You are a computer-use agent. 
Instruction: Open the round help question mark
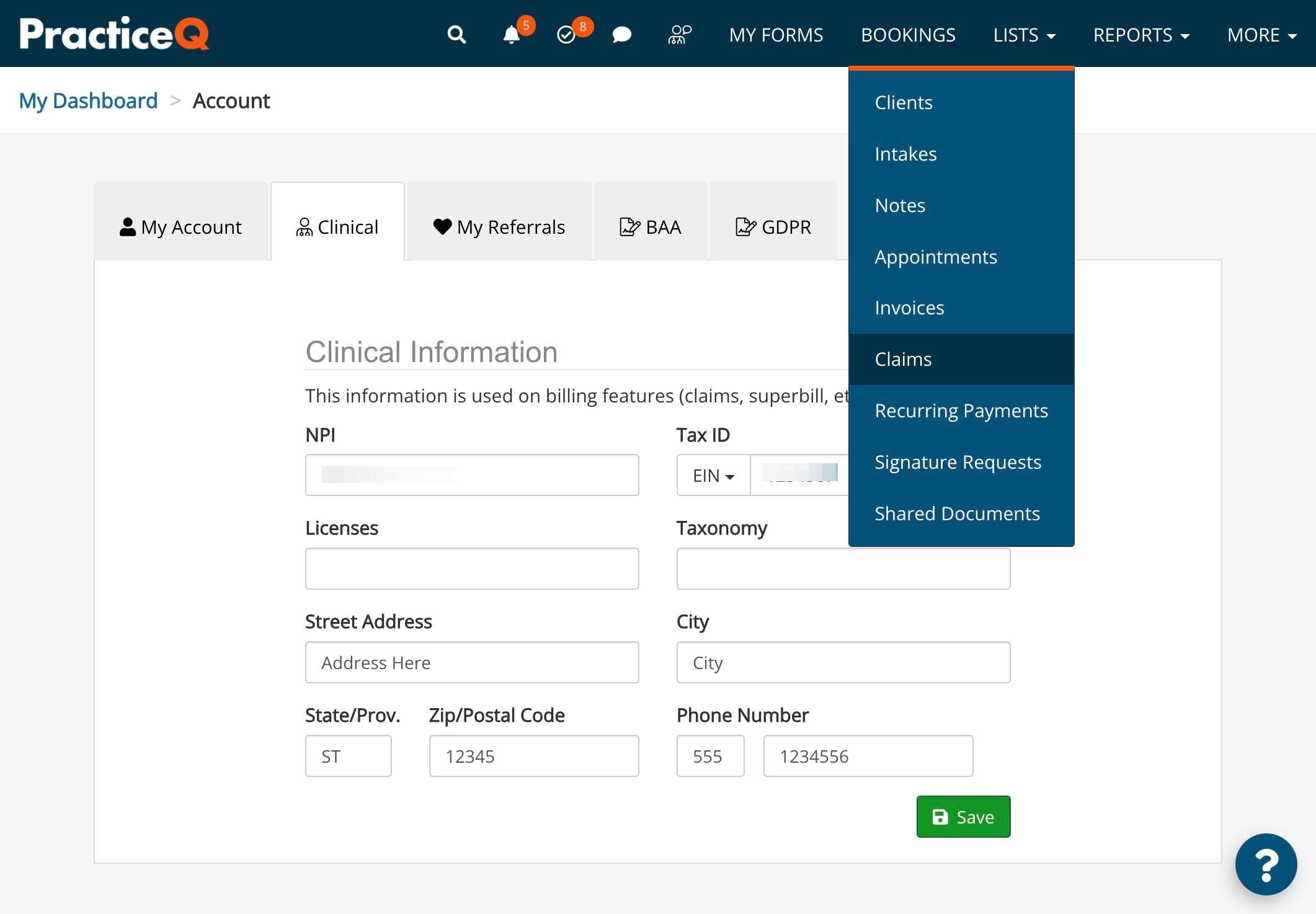(x=1266, y=864)
